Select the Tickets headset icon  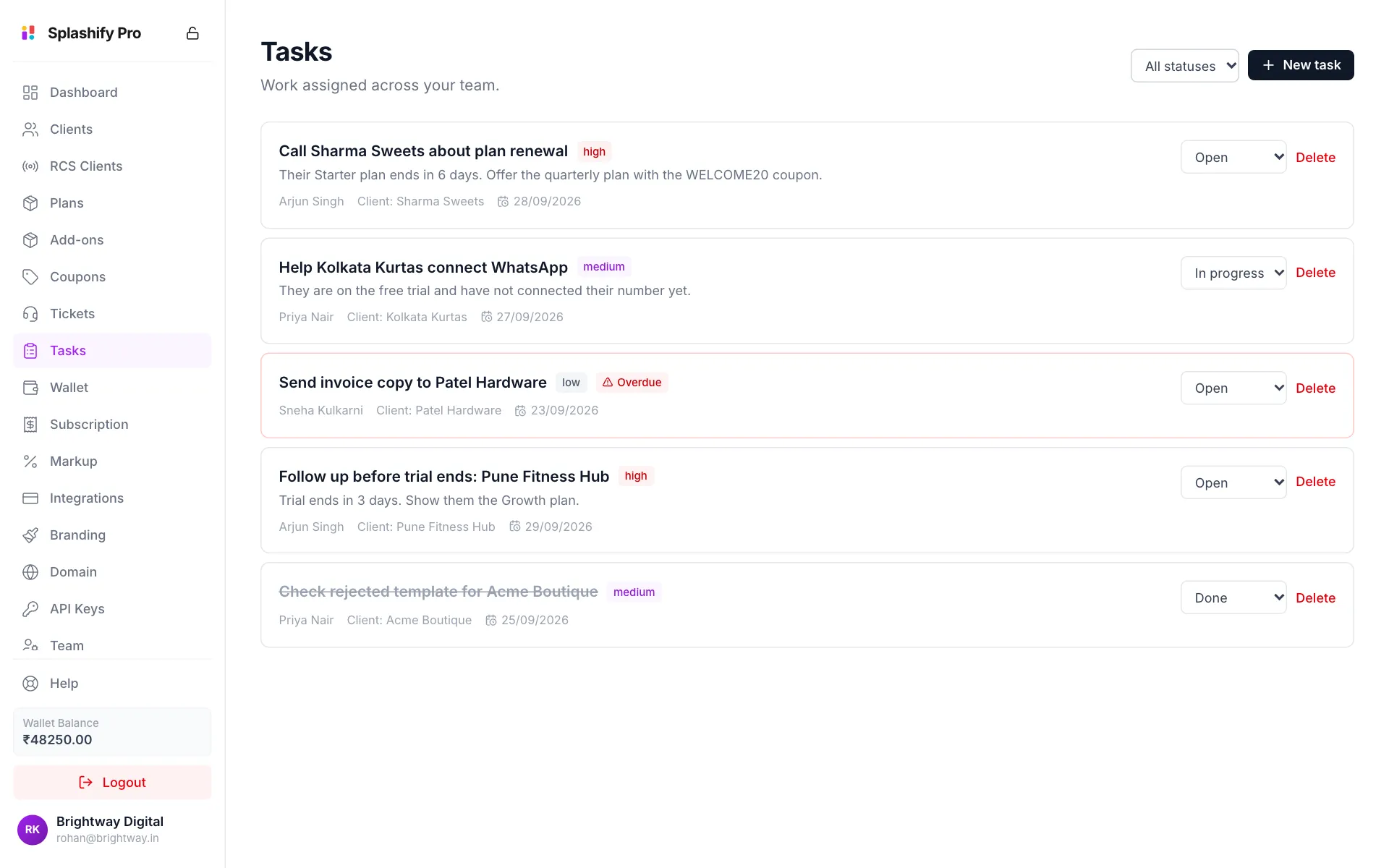tap(30, 314)
